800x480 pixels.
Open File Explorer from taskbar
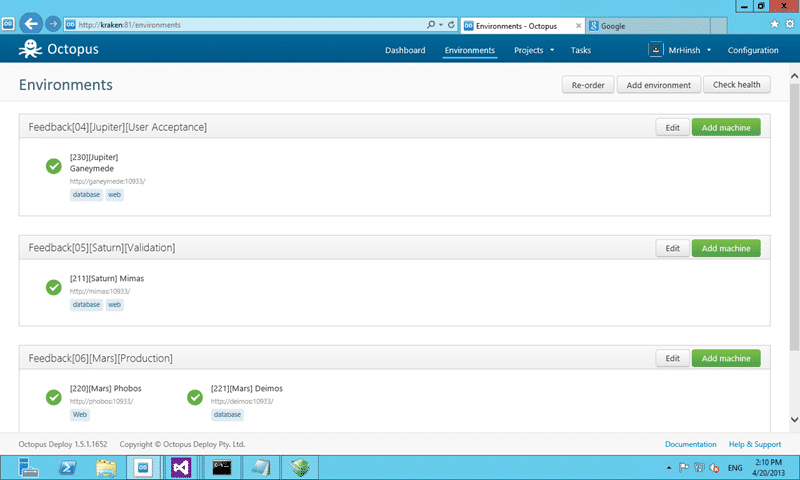(106, 467)
